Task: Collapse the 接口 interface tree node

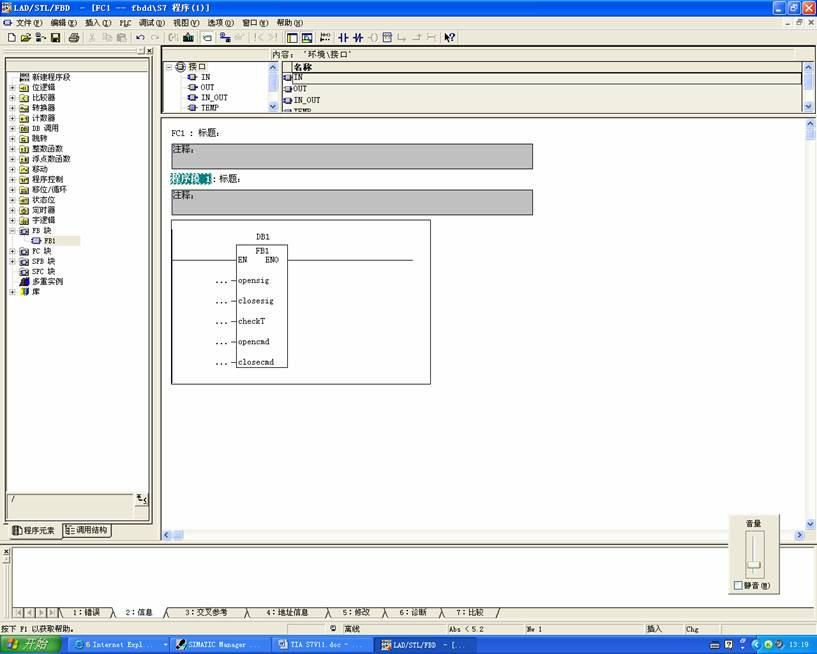Action: (x=169, y=67)
